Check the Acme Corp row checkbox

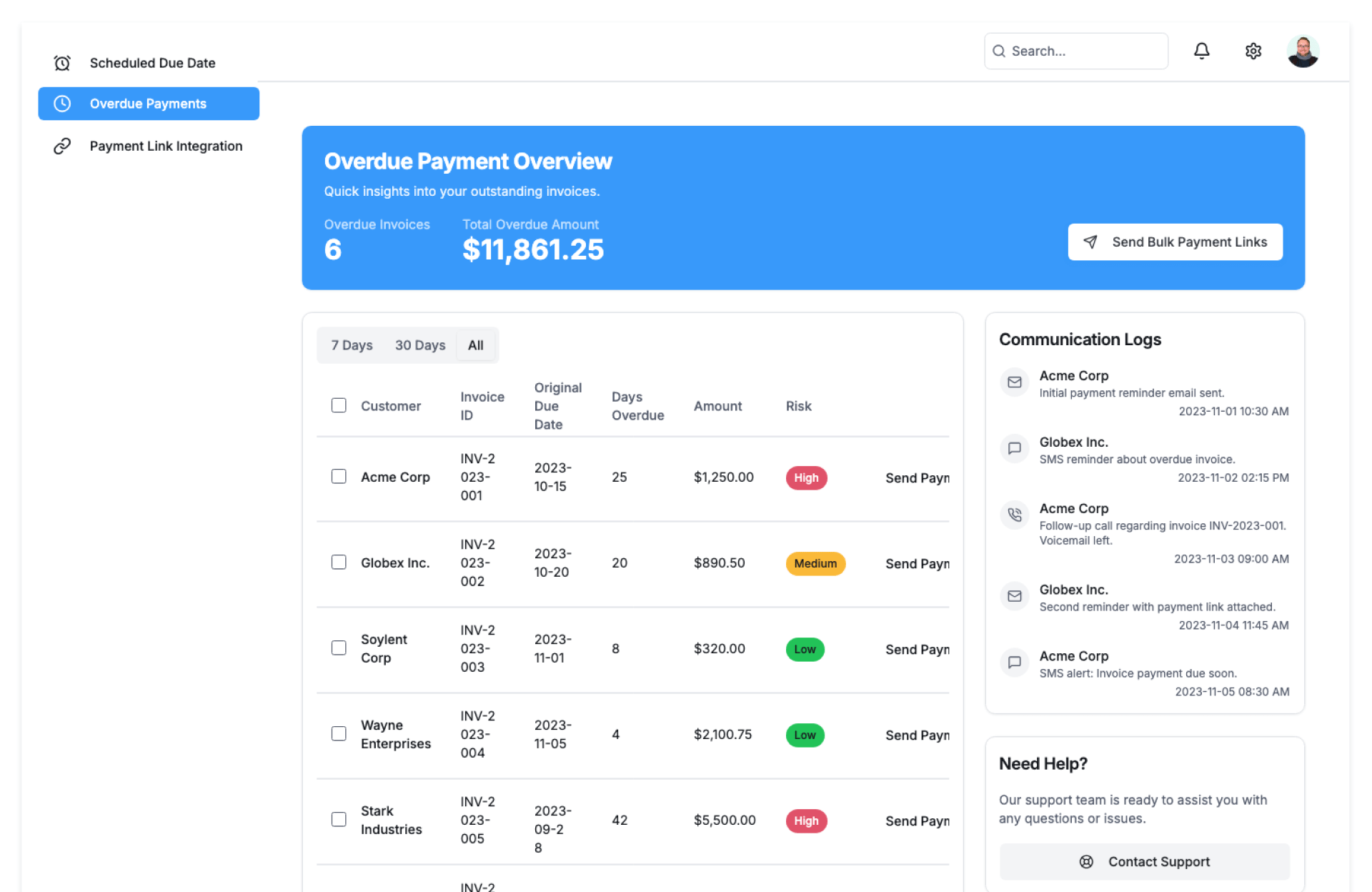pos(339,476)
